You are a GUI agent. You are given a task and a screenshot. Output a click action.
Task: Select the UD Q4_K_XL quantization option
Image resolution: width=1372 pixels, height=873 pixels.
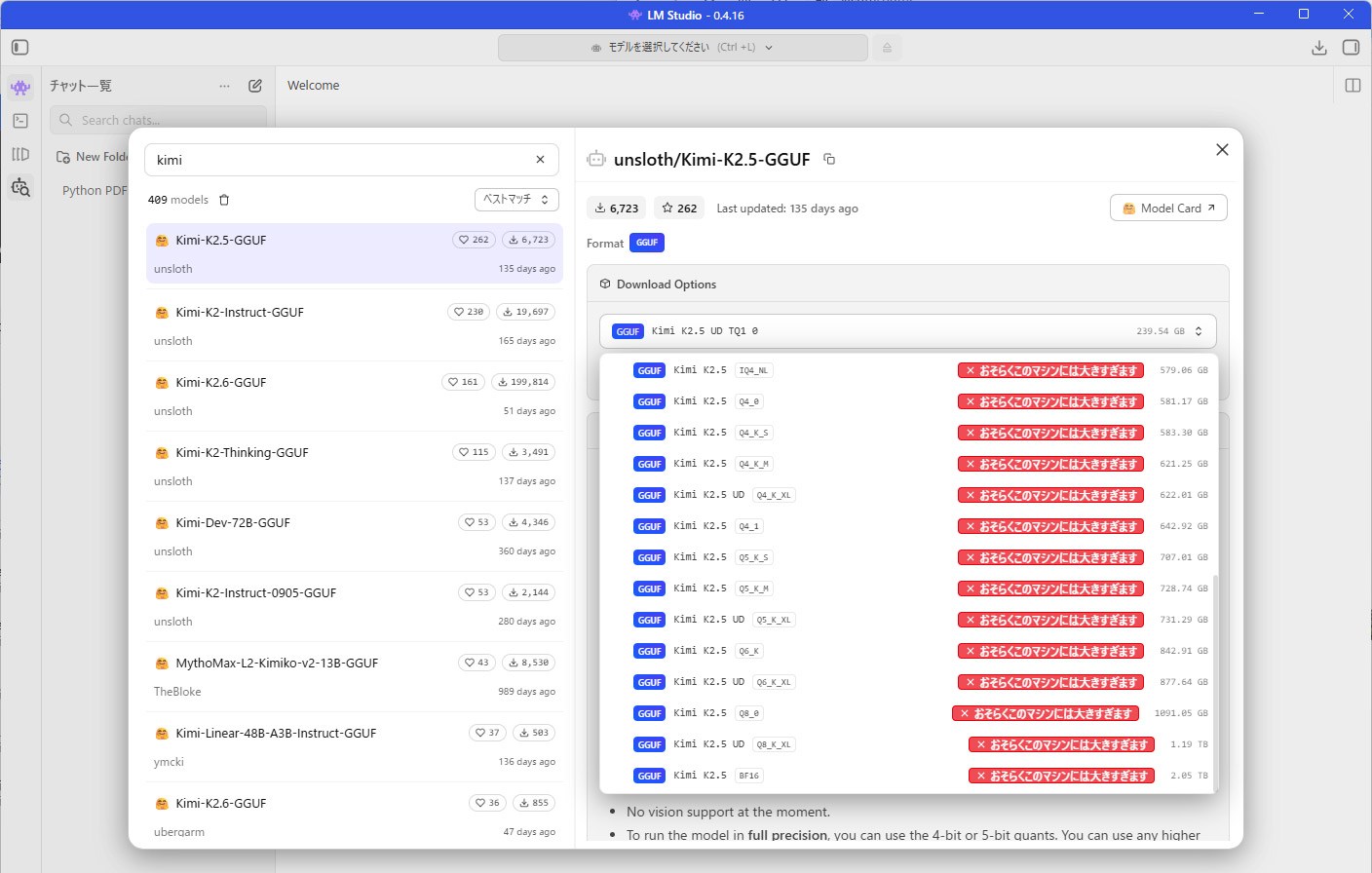(907, 495)
